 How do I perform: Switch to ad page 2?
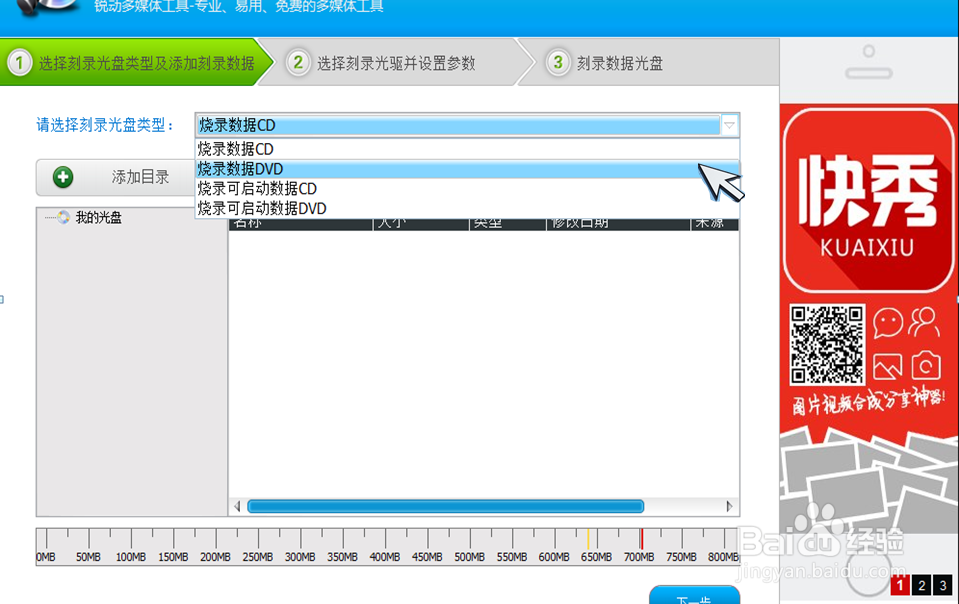[x=922, y=585]
